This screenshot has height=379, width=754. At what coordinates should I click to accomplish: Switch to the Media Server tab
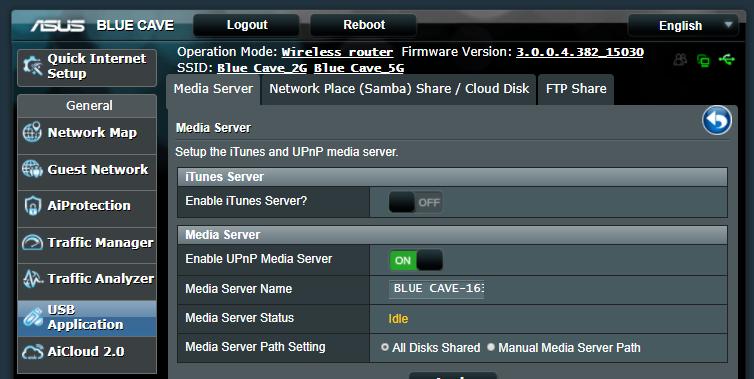click(213, 89)
